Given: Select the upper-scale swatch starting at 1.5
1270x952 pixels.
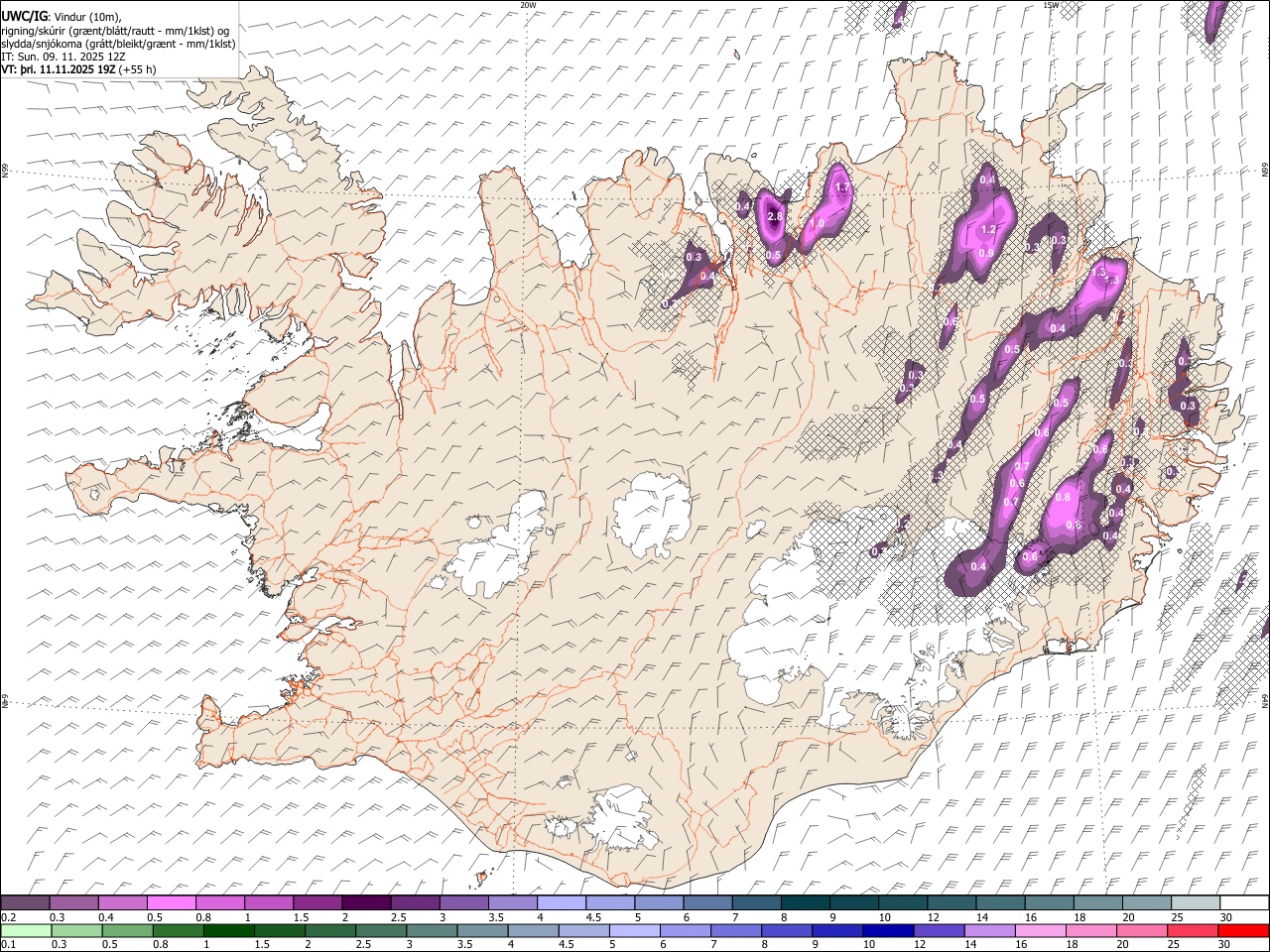Looking at the screenshot, I should 317,903.
